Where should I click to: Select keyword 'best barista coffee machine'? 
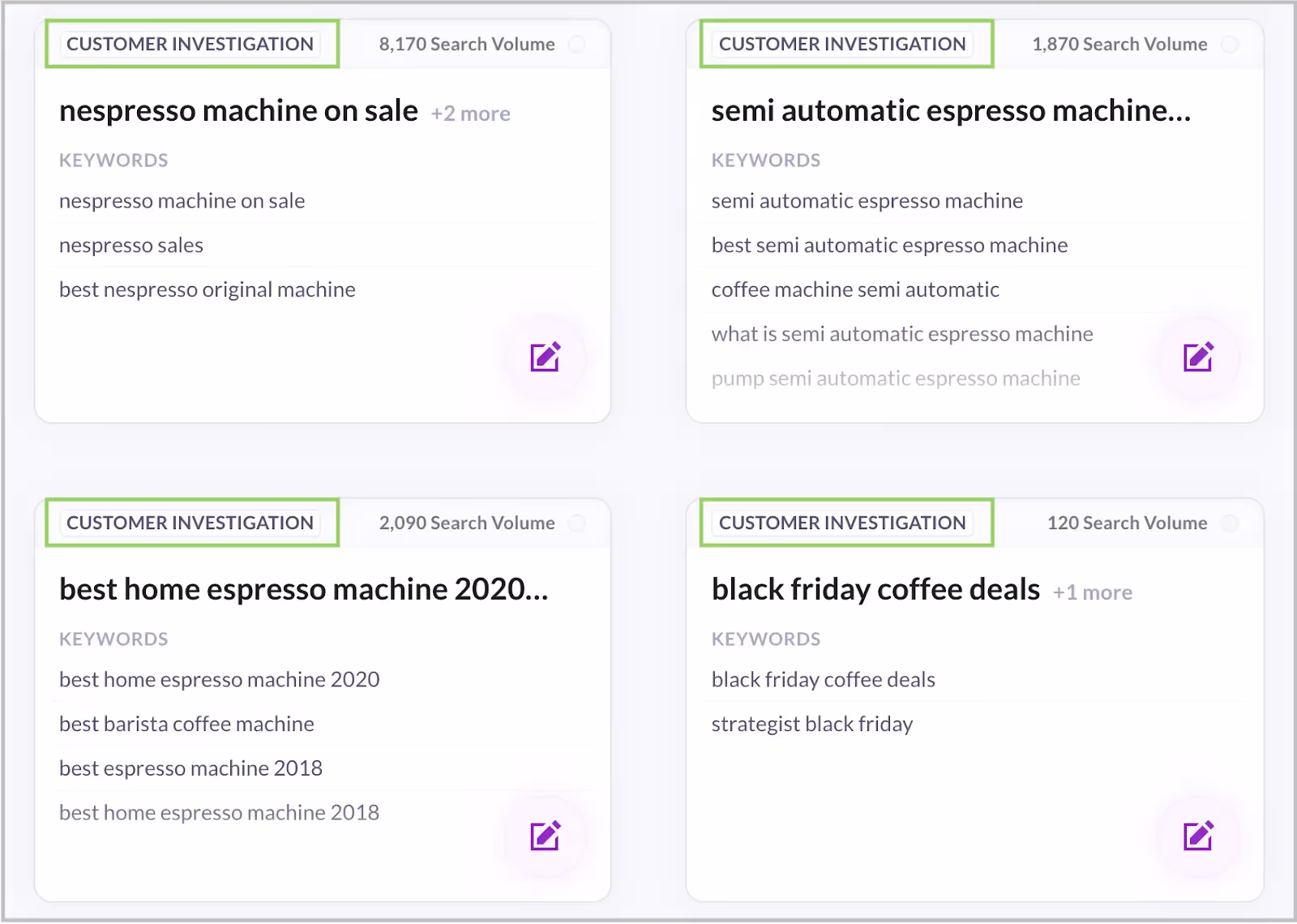pyautogui.click(x=186, y=724)
